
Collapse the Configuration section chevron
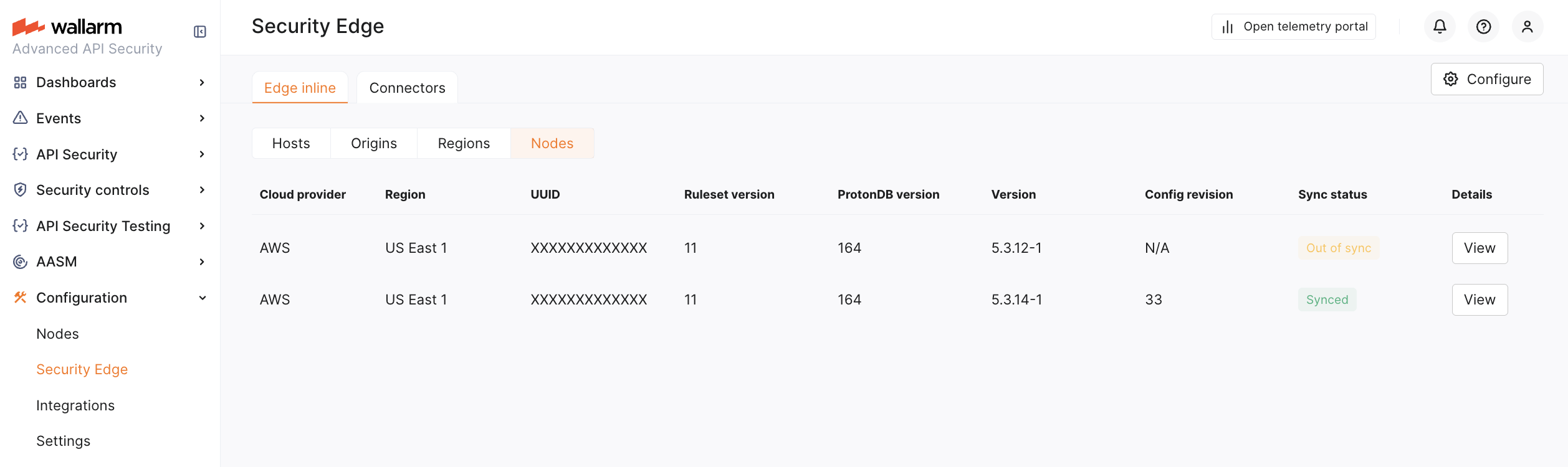click(202, 298)
